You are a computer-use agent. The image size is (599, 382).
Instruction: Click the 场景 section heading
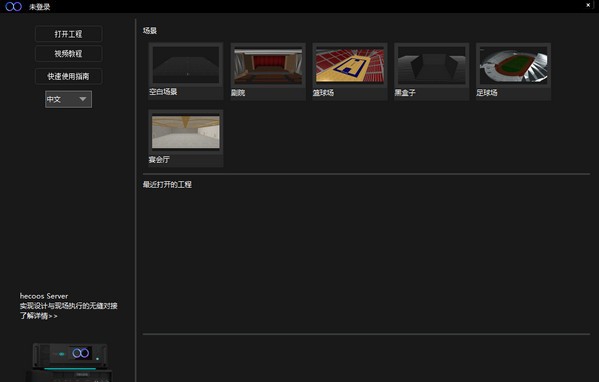150,31
